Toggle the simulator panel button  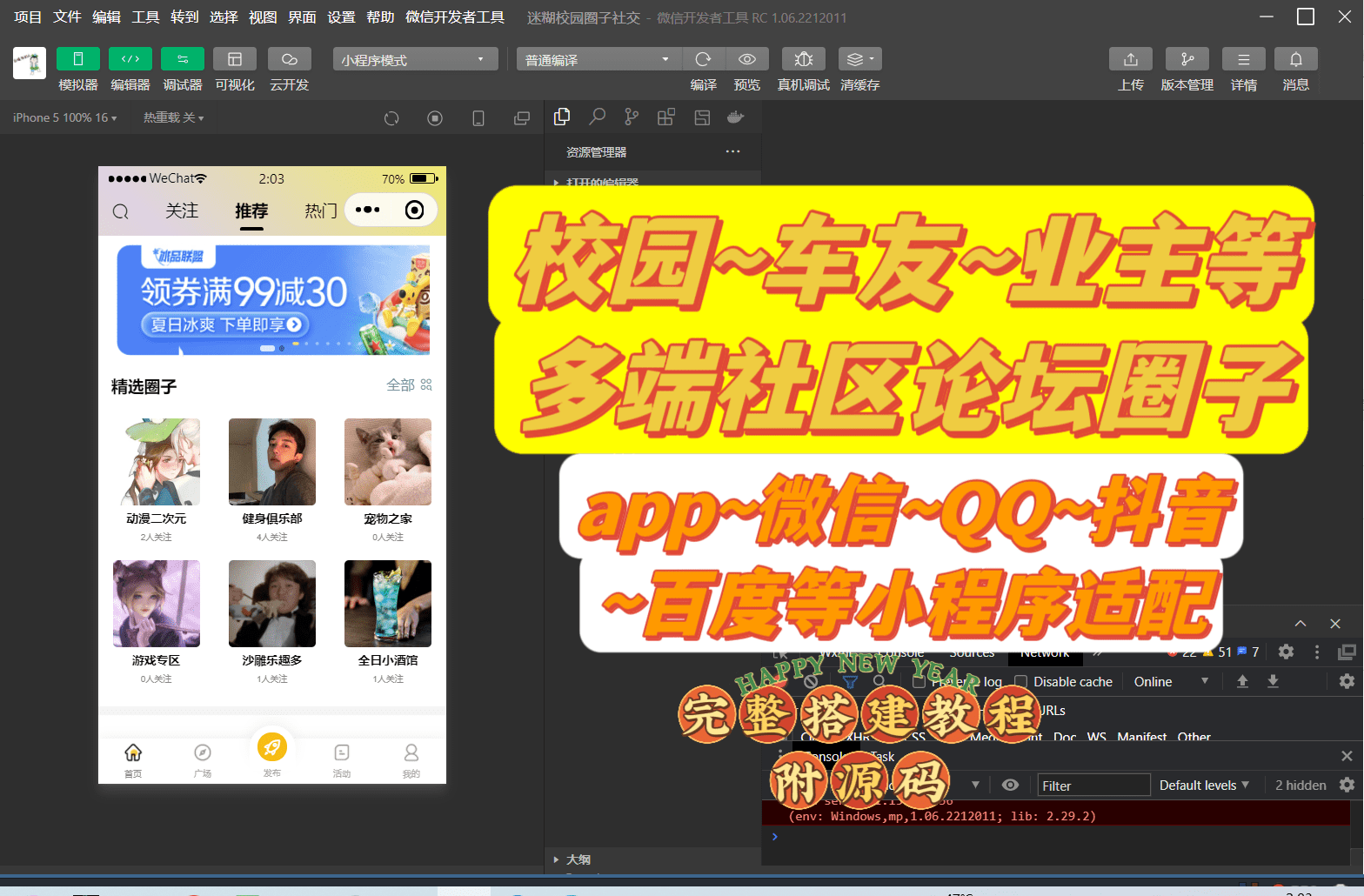tap(78, 58)
